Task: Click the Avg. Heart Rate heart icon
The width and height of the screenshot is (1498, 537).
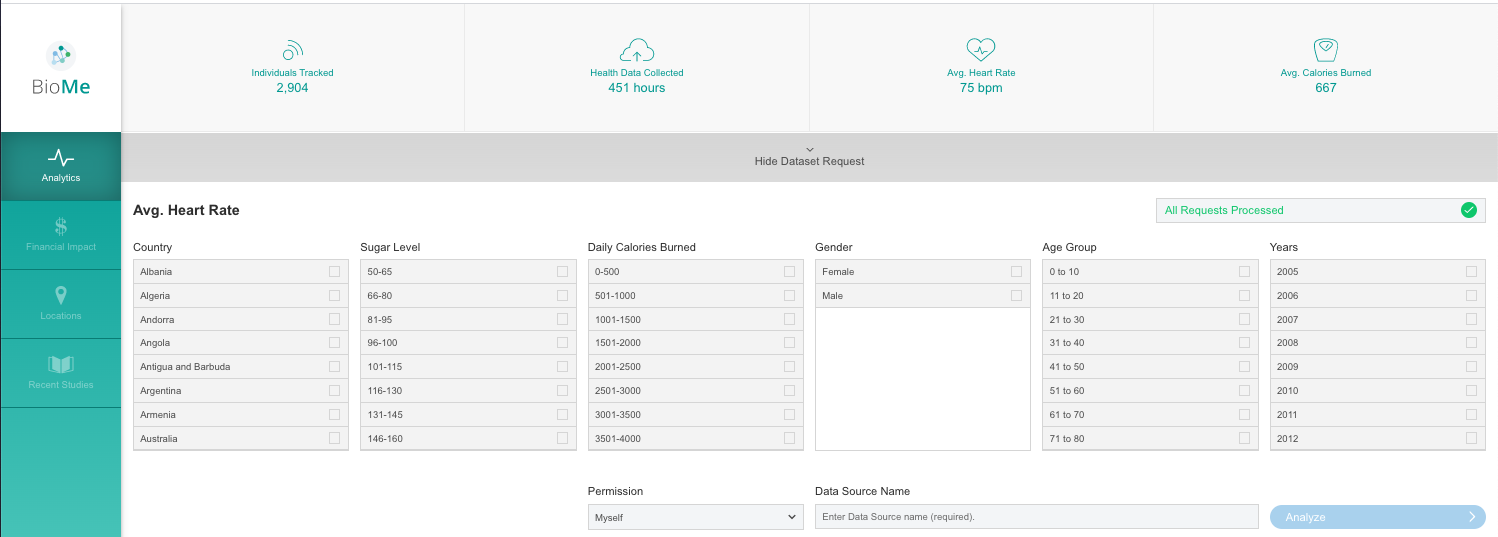Action: click(981, 50)
